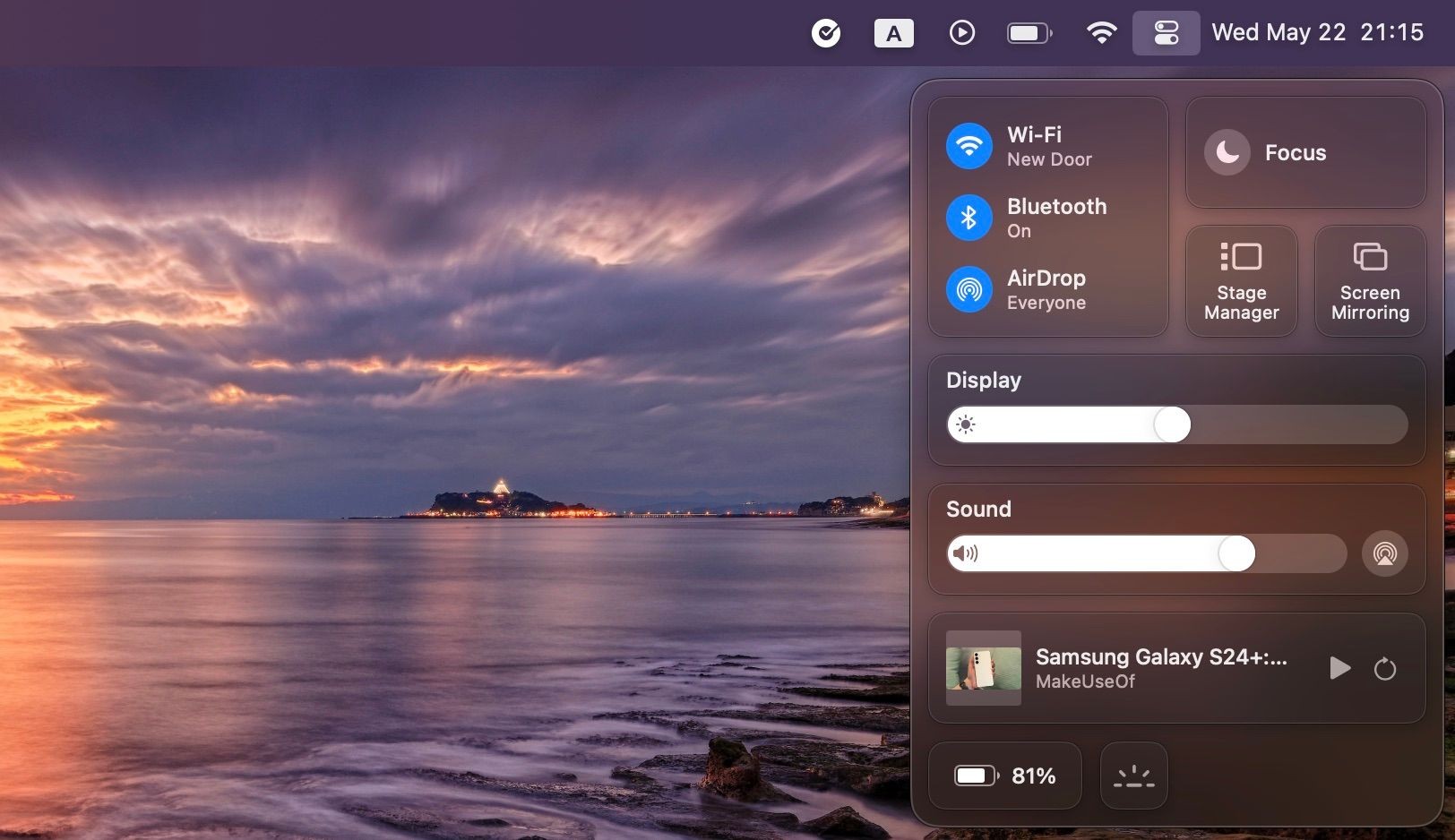The height and width of the screenshot is (840, 1455).
Task: Open the Wi-Fi menu bar icon
Action: tap(1101, 33)
